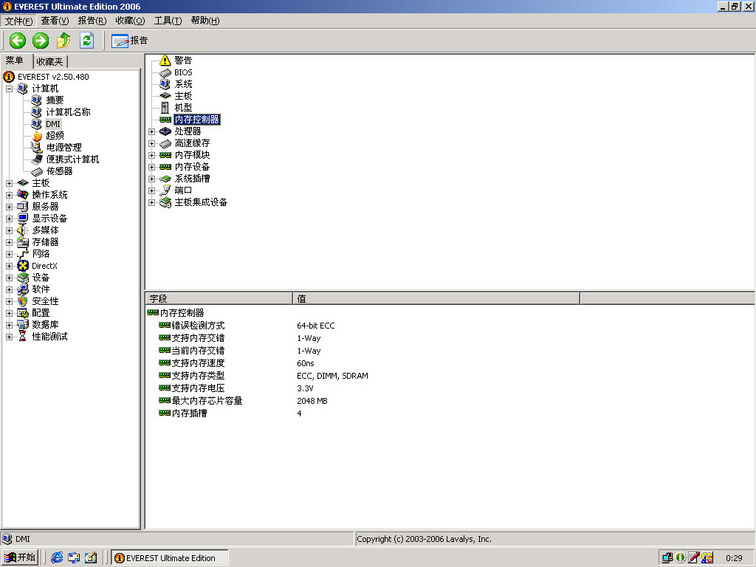Click the 便携式计算机 laptop icon
Image resolution: width=756 pixels, height=567 pixels.
click(x=37, y=160)
